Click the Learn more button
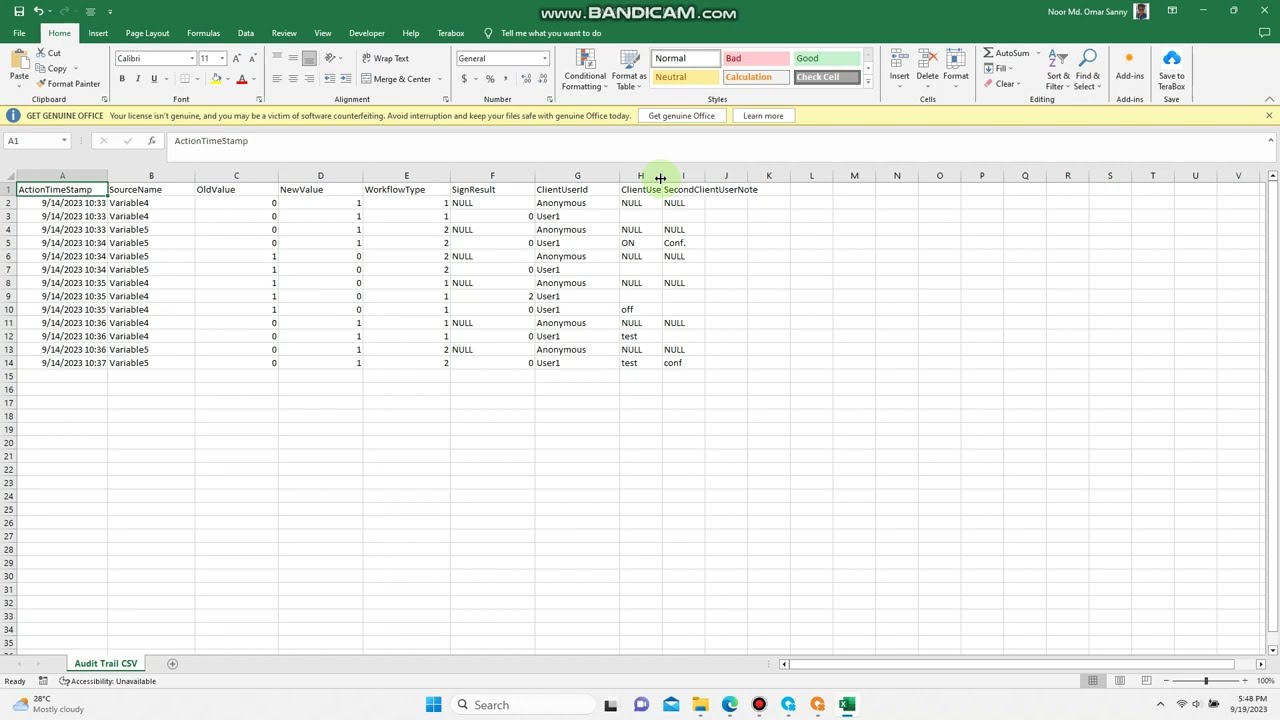Viewport: 1280px width, 720px height. [x=763, y=116]
